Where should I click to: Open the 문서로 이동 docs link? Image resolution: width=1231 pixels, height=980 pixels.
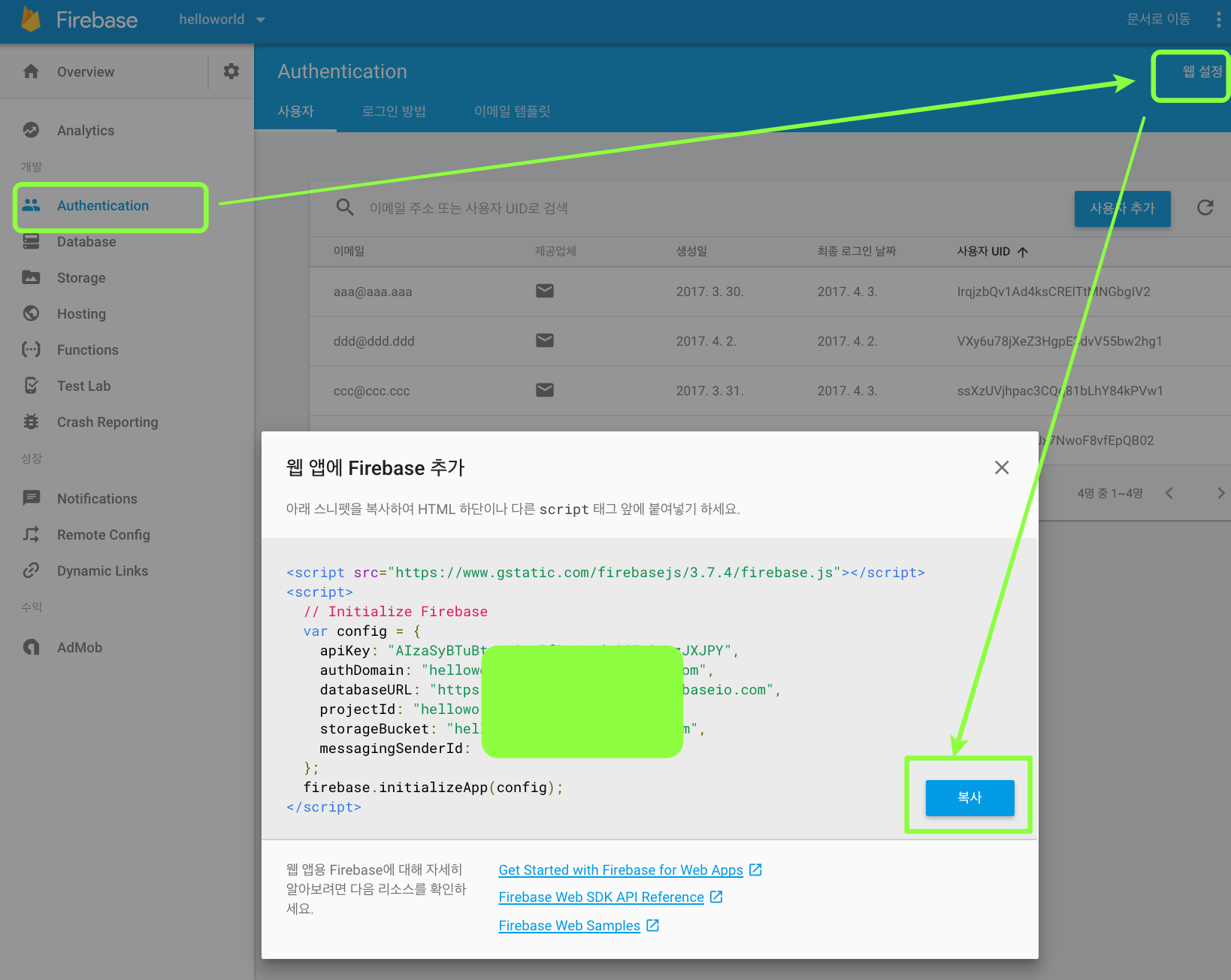(x=1158, y=19)
